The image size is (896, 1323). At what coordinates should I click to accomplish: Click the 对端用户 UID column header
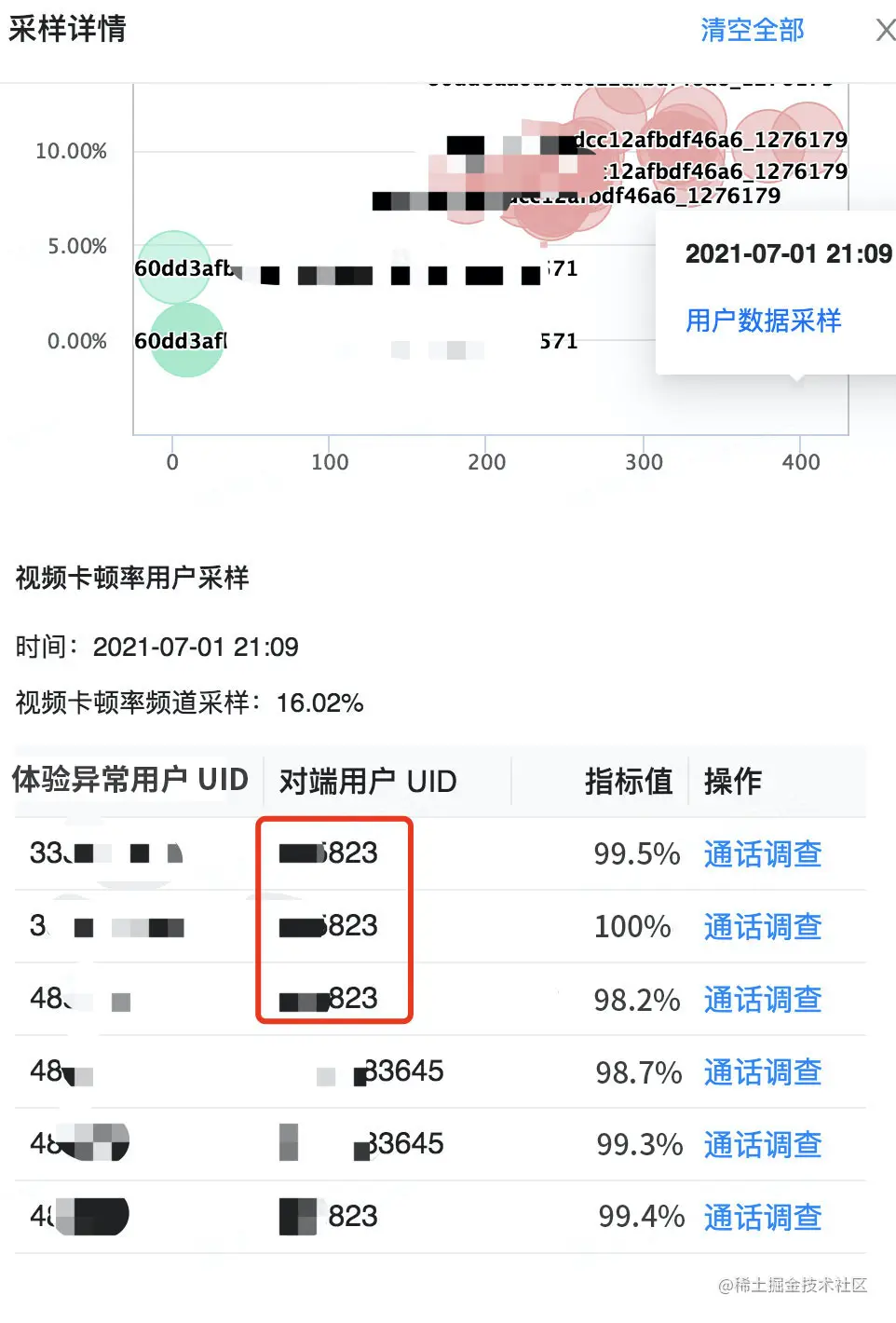364,781
